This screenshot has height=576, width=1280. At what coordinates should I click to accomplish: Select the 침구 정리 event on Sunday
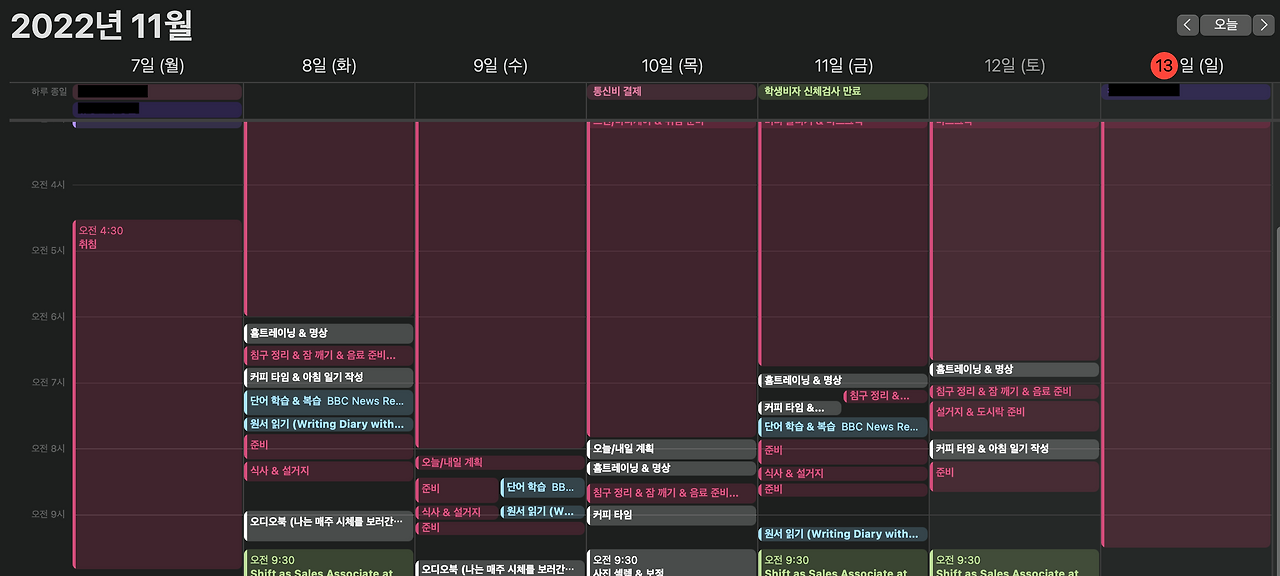(1015, 391)
